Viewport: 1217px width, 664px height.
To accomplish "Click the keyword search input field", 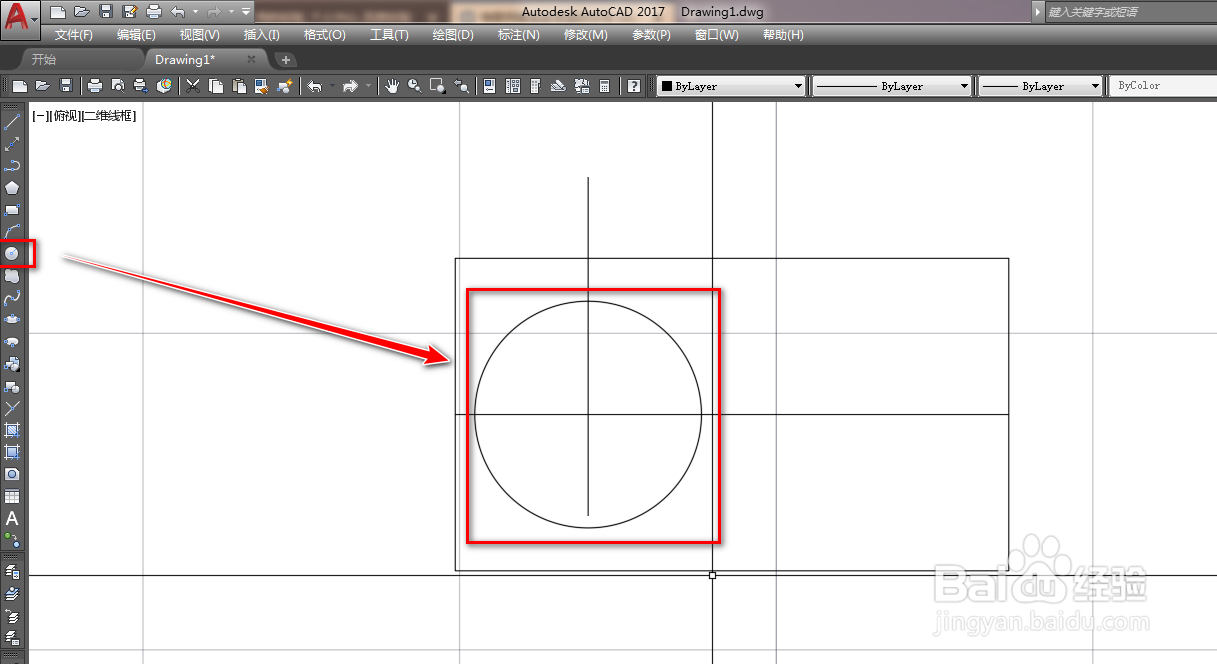I will click(1129, 12).
